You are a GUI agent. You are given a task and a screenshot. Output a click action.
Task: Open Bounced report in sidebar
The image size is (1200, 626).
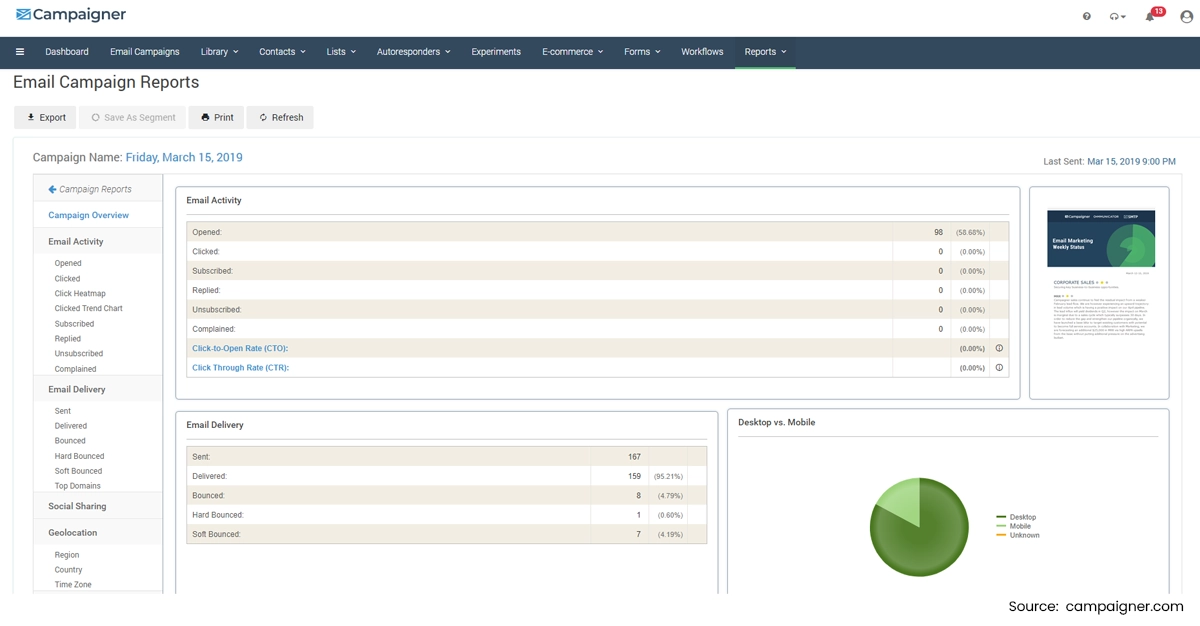pos(70,441)
